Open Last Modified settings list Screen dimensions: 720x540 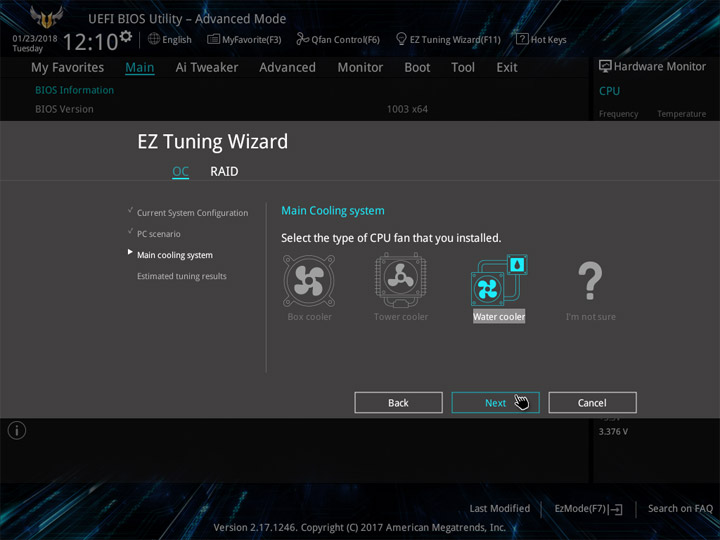(x=500, y=508)
